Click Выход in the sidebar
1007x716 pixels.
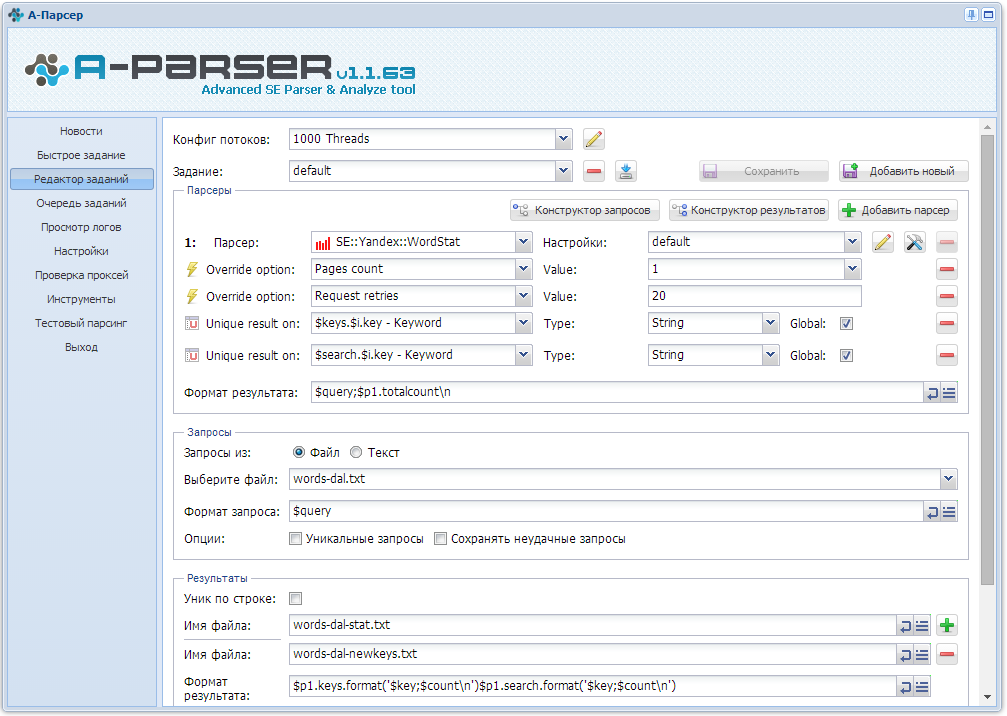82,347
